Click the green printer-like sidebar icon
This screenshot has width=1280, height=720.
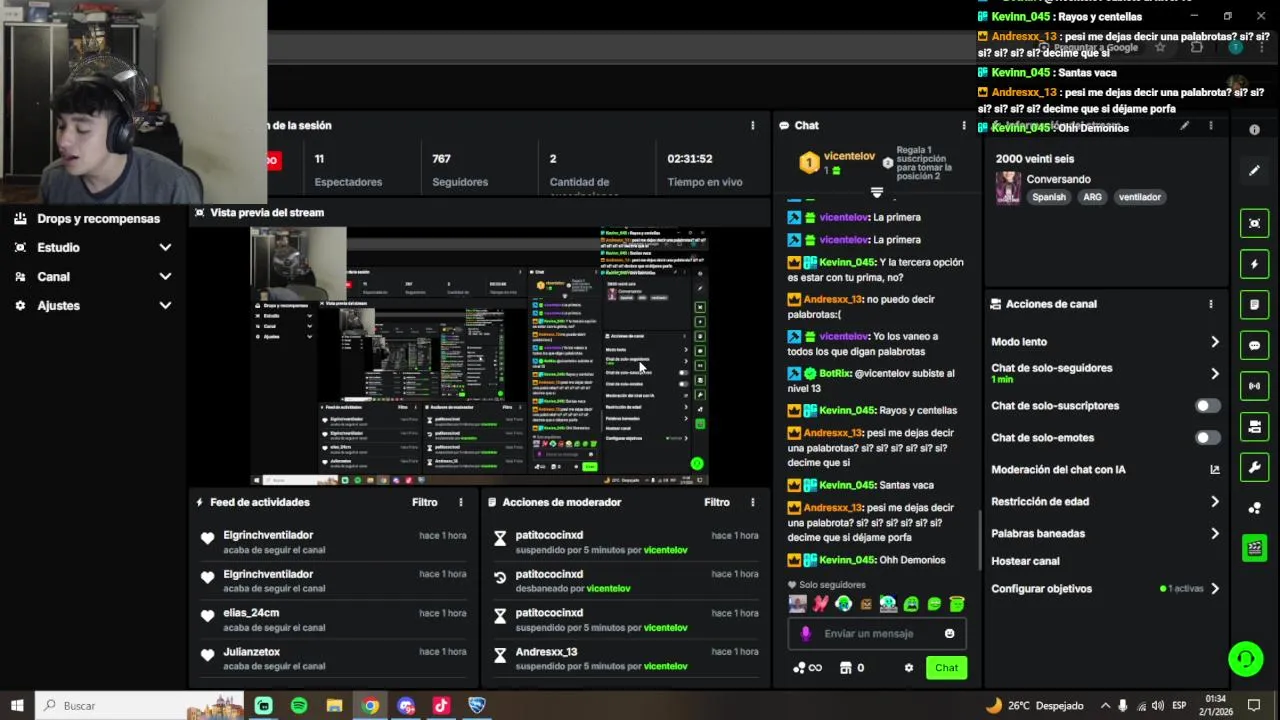point(1254,427)
